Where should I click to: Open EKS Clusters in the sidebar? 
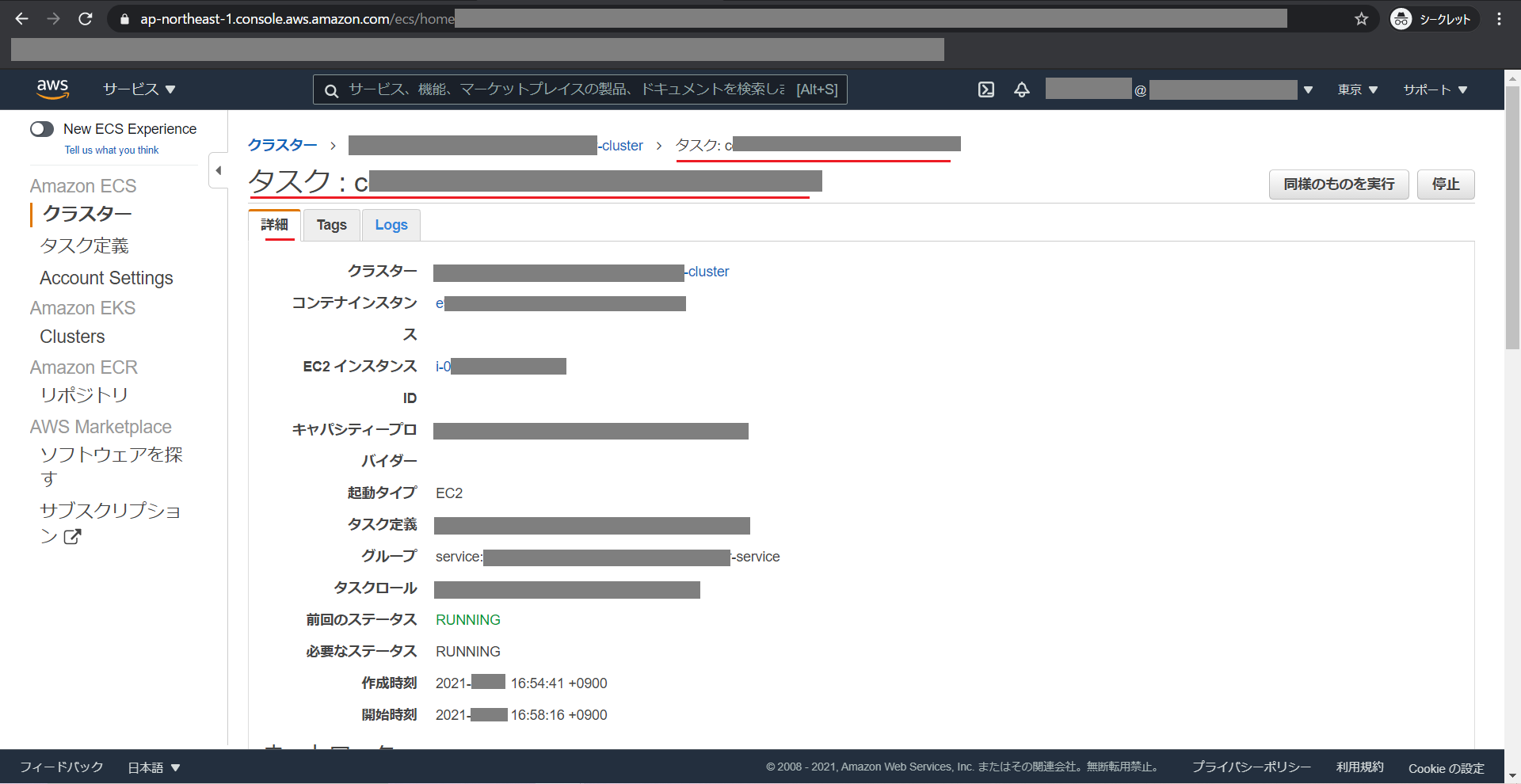(72, 337)
